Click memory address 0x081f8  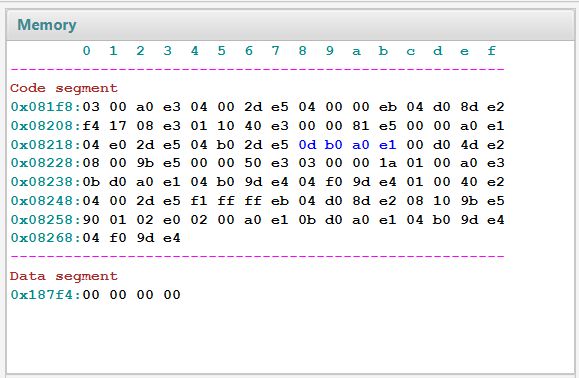44,107
